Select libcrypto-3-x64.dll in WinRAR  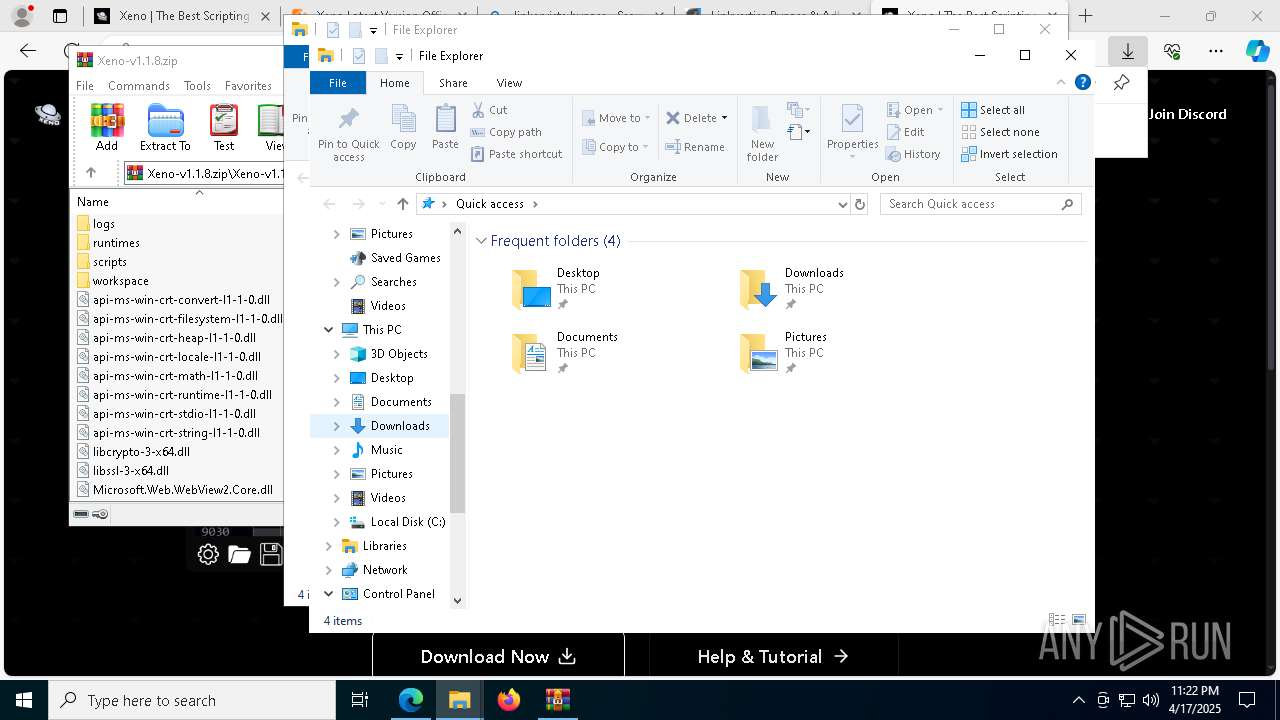[x=141, y=452]
